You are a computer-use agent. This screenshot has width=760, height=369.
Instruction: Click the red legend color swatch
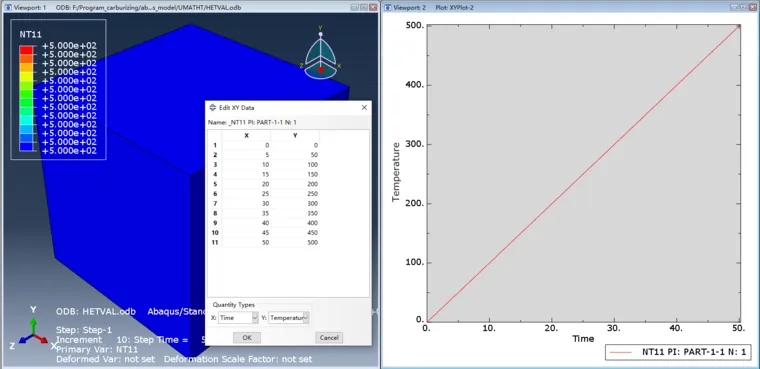click(26, 50)
